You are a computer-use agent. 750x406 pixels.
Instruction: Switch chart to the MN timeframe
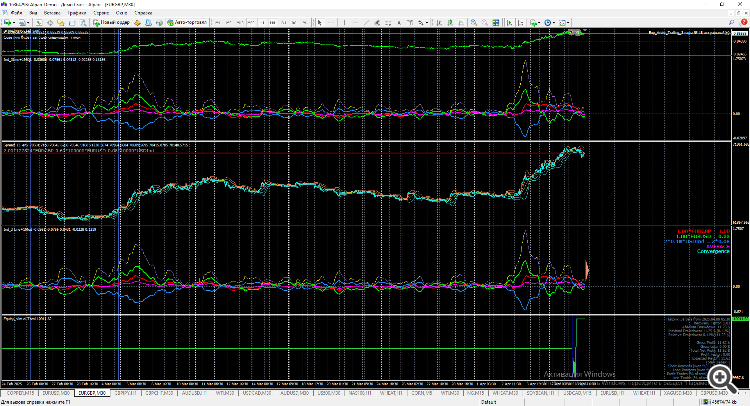point(305,22)
